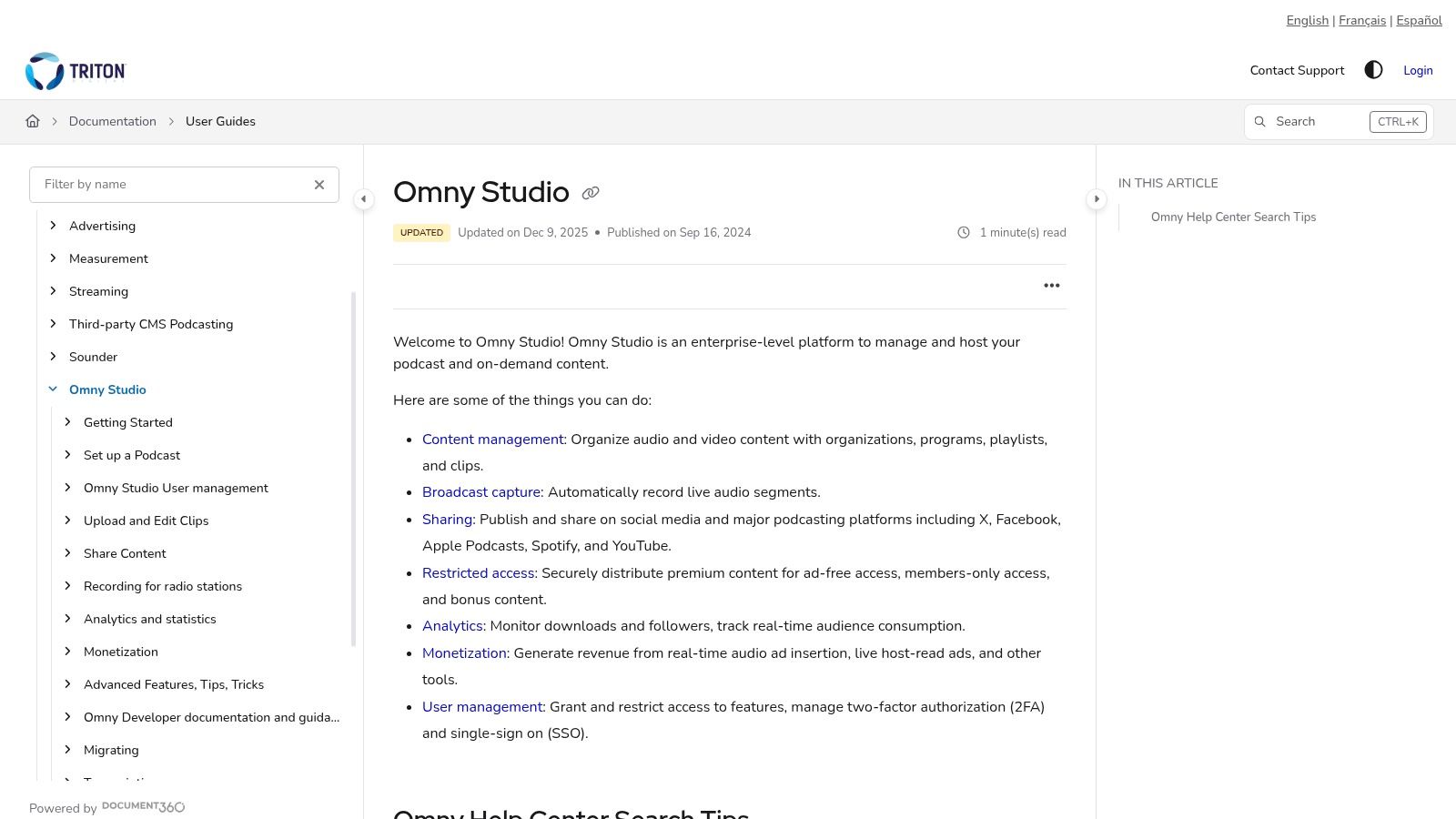Image resolution: width=1456 pixels, height=819 pixels.
Task: Click the Triton logo
Action: (76, 71)
